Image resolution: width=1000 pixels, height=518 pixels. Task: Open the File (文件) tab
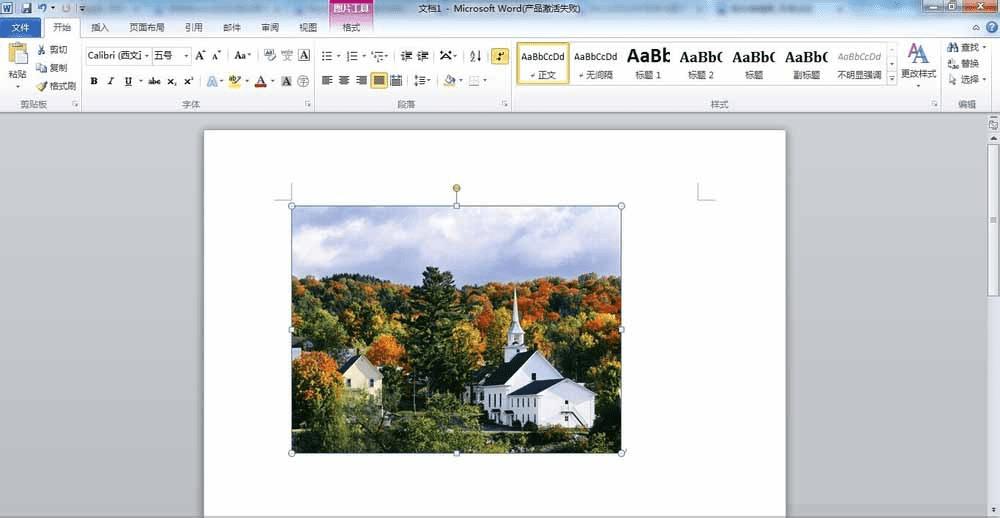point(20,27)
